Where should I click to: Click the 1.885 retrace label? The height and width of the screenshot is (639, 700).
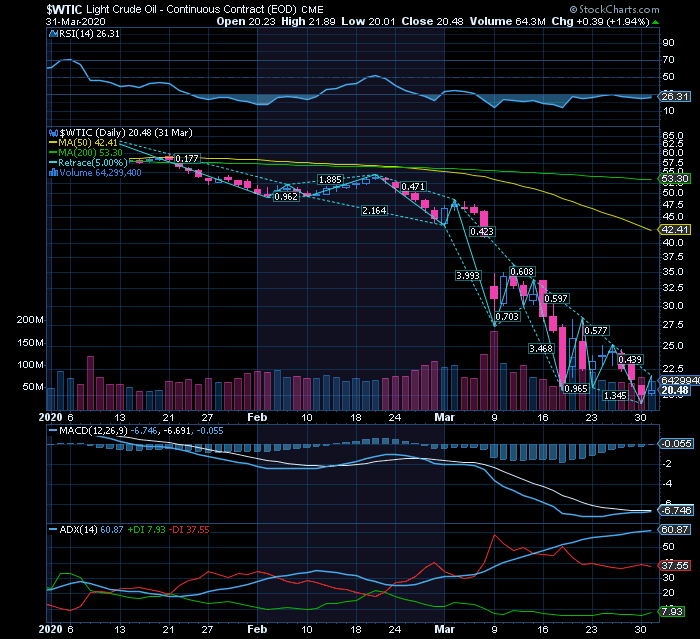point(330,180)
